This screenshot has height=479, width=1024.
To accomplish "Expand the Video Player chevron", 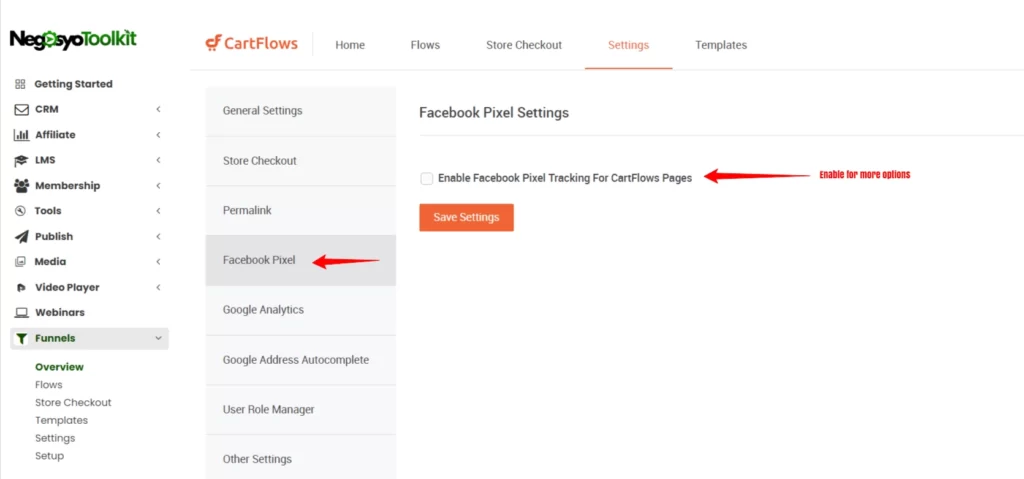I will click(x=158, y=288).
